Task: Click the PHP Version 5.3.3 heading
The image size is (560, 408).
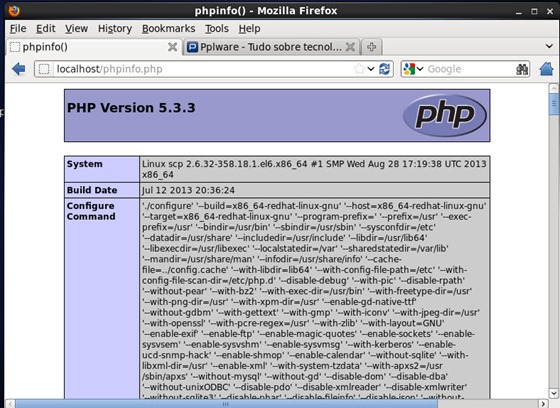Action: pos(131,108)
